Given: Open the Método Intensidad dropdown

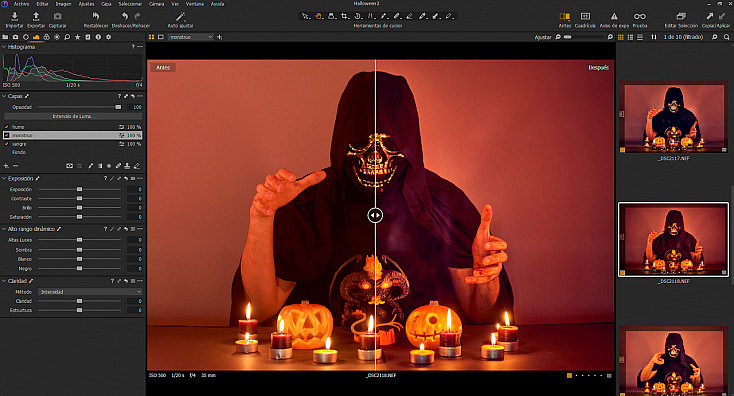Looking at the screenshot, I should point(90,292).
